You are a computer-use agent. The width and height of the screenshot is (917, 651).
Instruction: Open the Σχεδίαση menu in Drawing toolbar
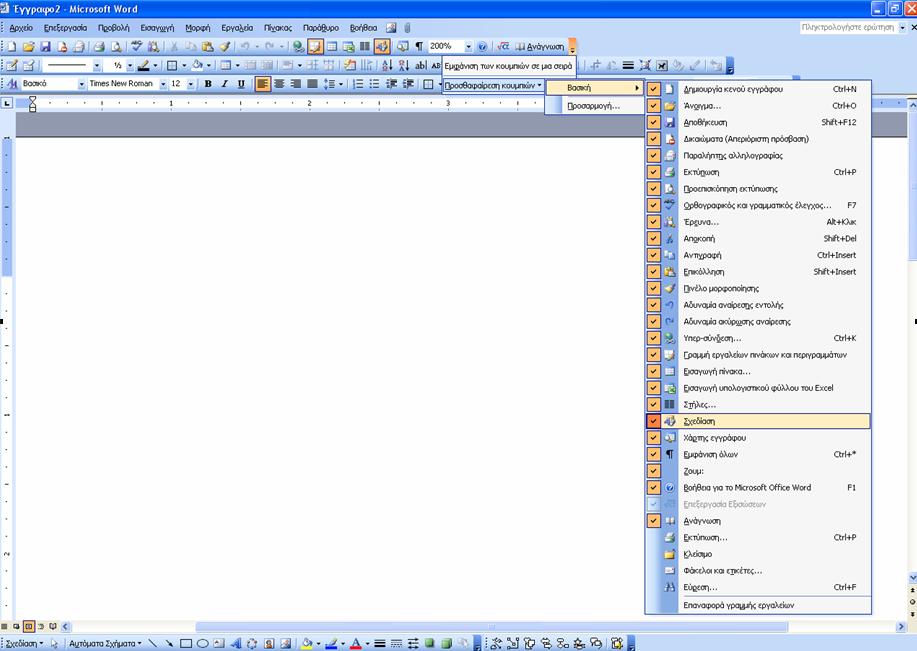tap(25, 643)
